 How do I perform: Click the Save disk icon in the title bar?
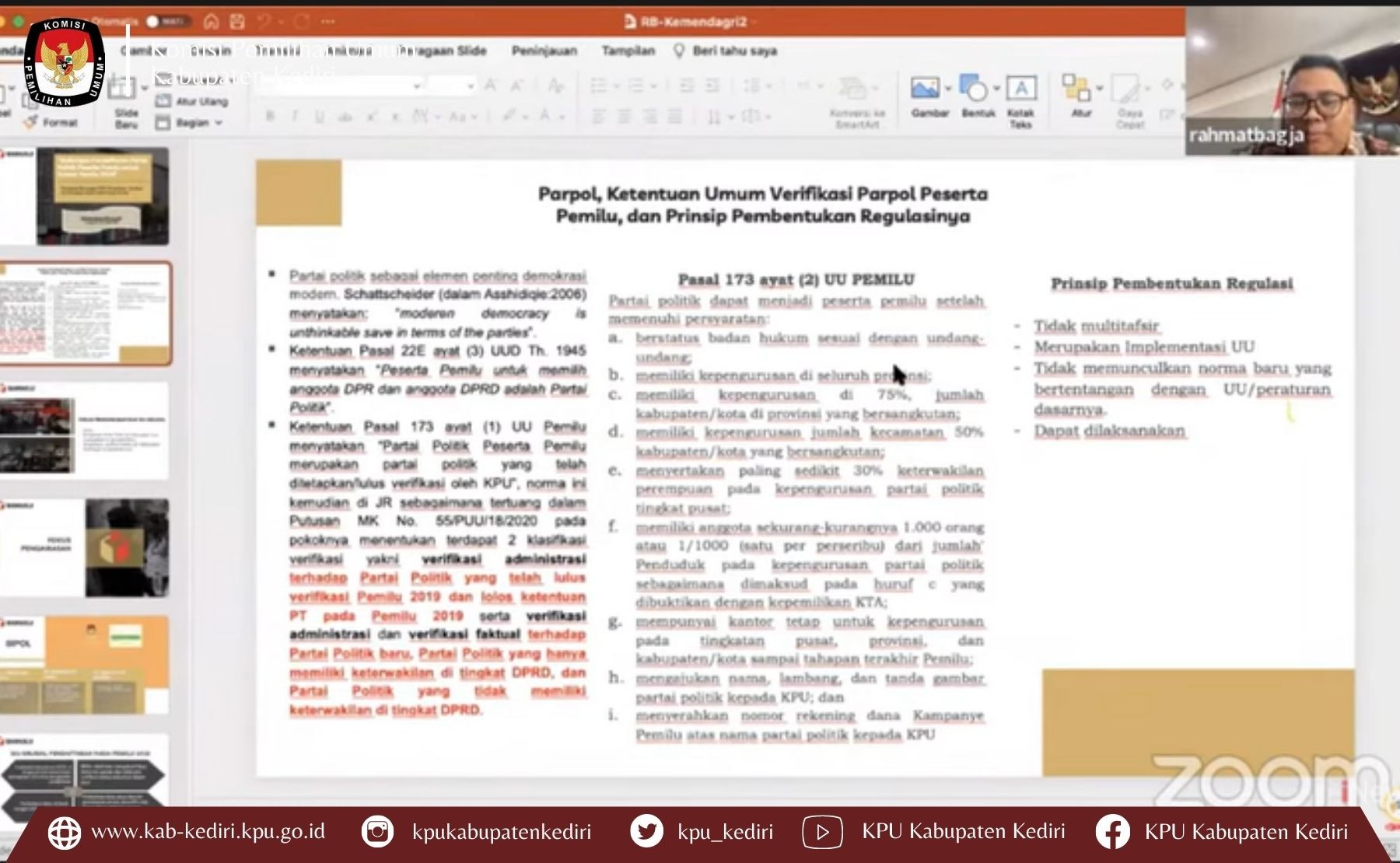[x=238, y=22]
